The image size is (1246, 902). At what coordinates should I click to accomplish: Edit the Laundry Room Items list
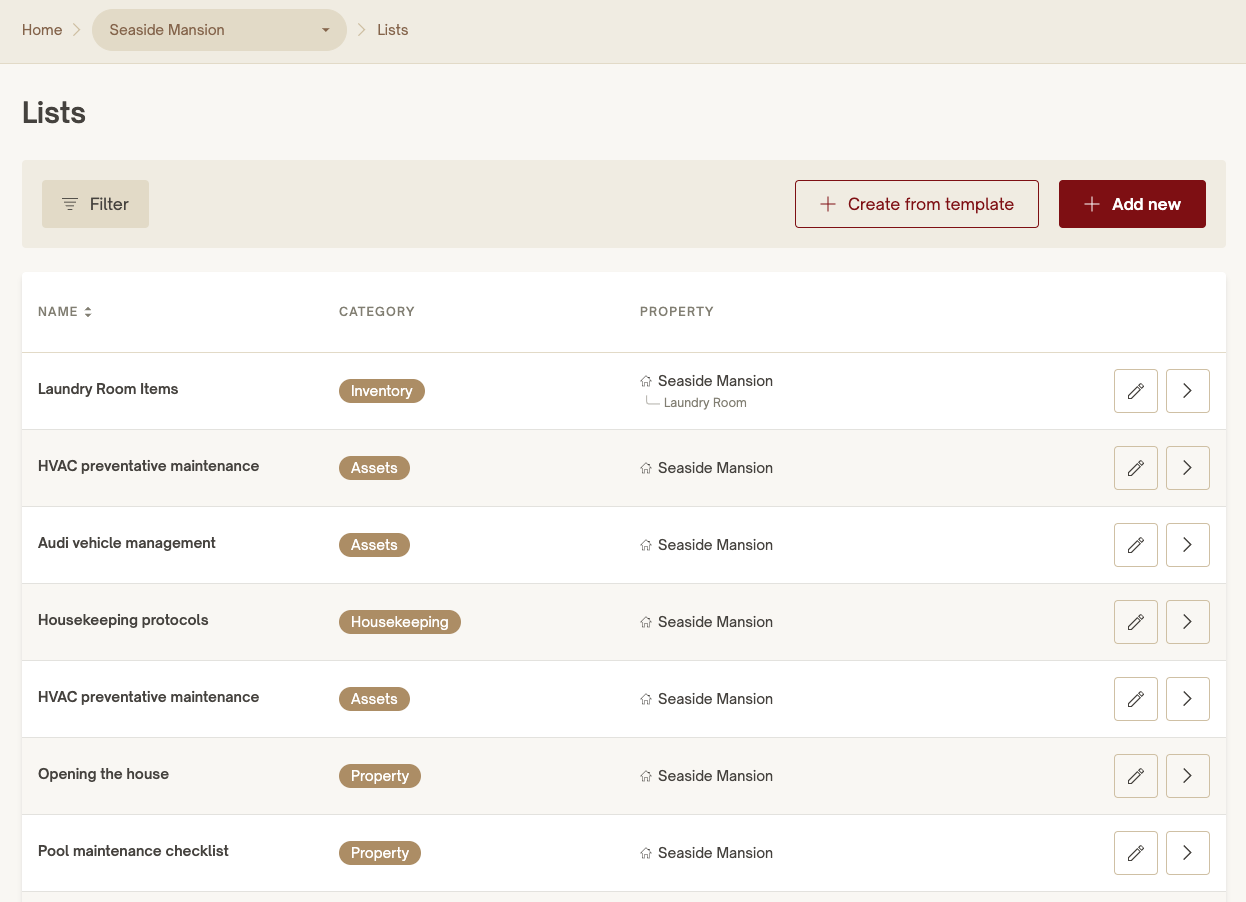tap(1135, 391)
